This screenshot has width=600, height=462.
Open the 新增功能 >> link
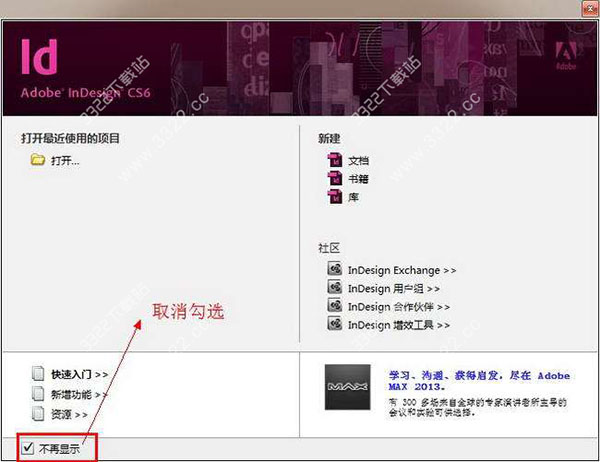pos(80,394)
